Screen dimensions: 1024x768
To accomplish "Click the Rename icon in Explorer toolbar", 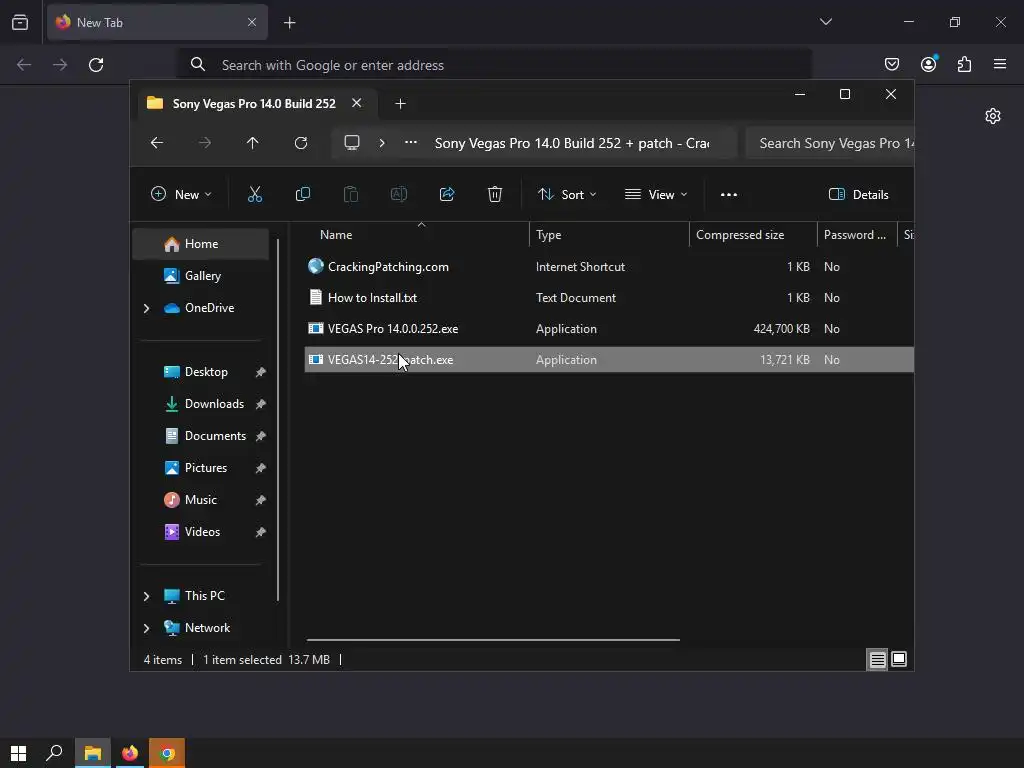I will pyautogui.click(x=398, y=195).
